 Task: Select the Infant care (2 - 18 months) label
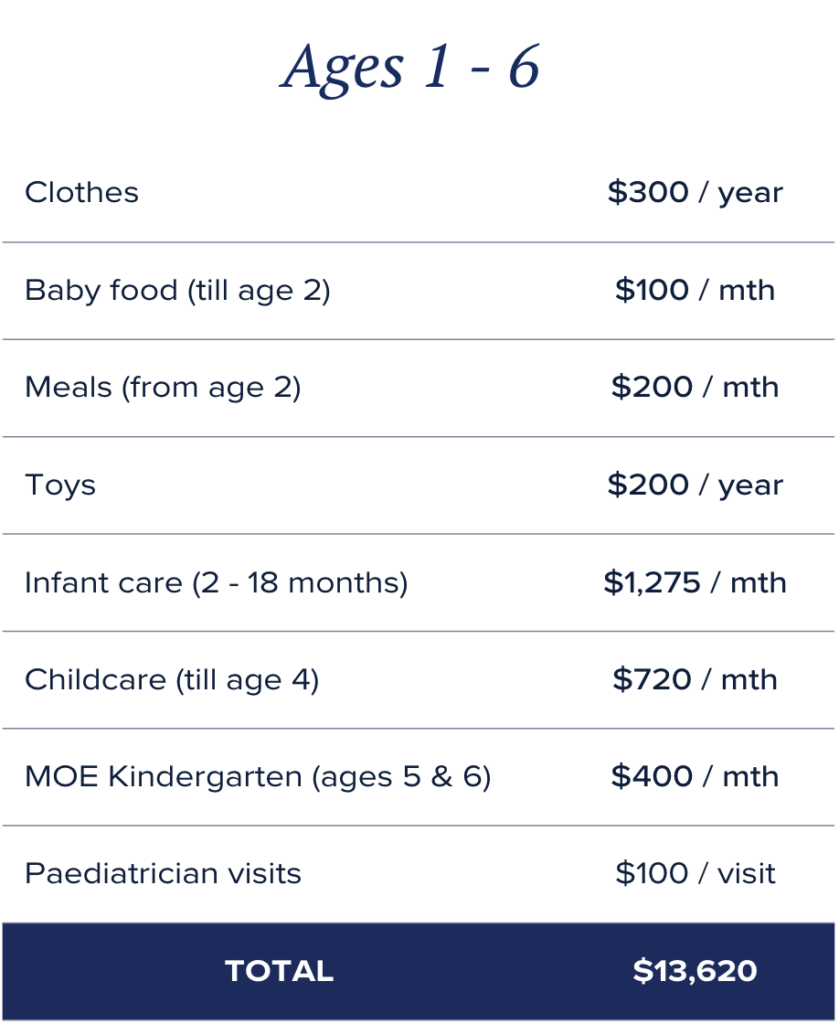pyautogui.click(x=216, y=583)
